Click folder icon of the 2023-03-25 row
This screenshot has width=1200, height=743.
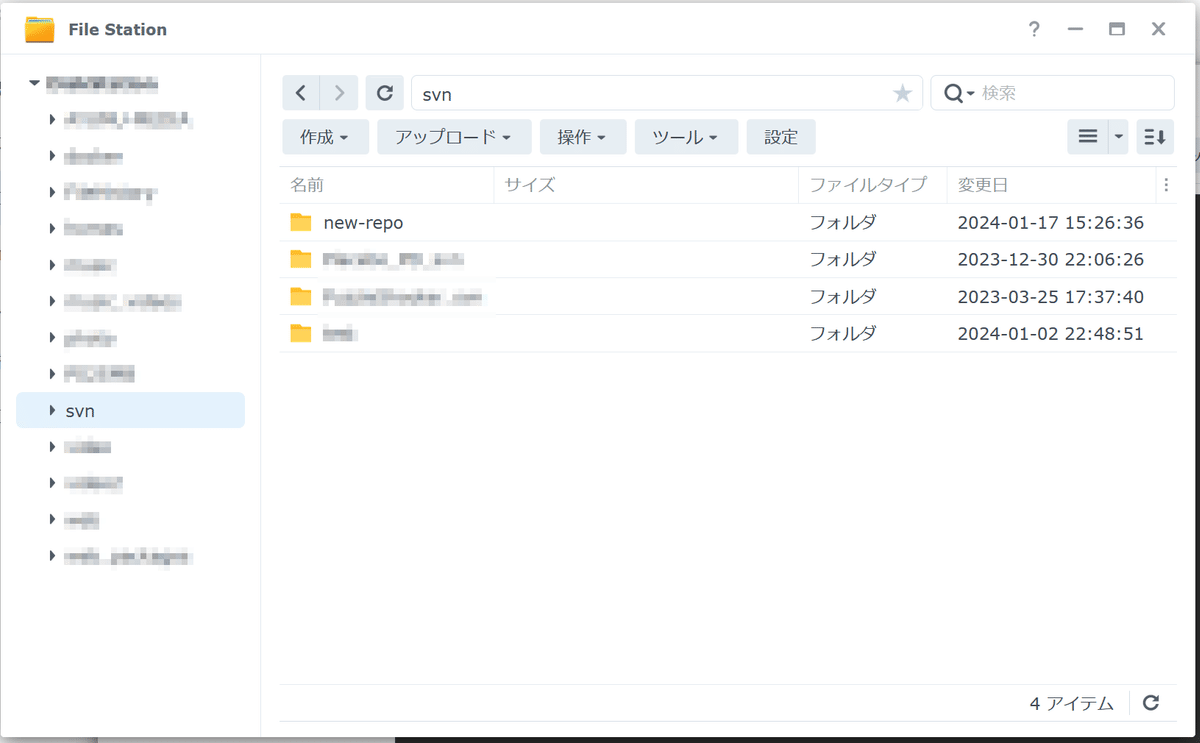301,296
